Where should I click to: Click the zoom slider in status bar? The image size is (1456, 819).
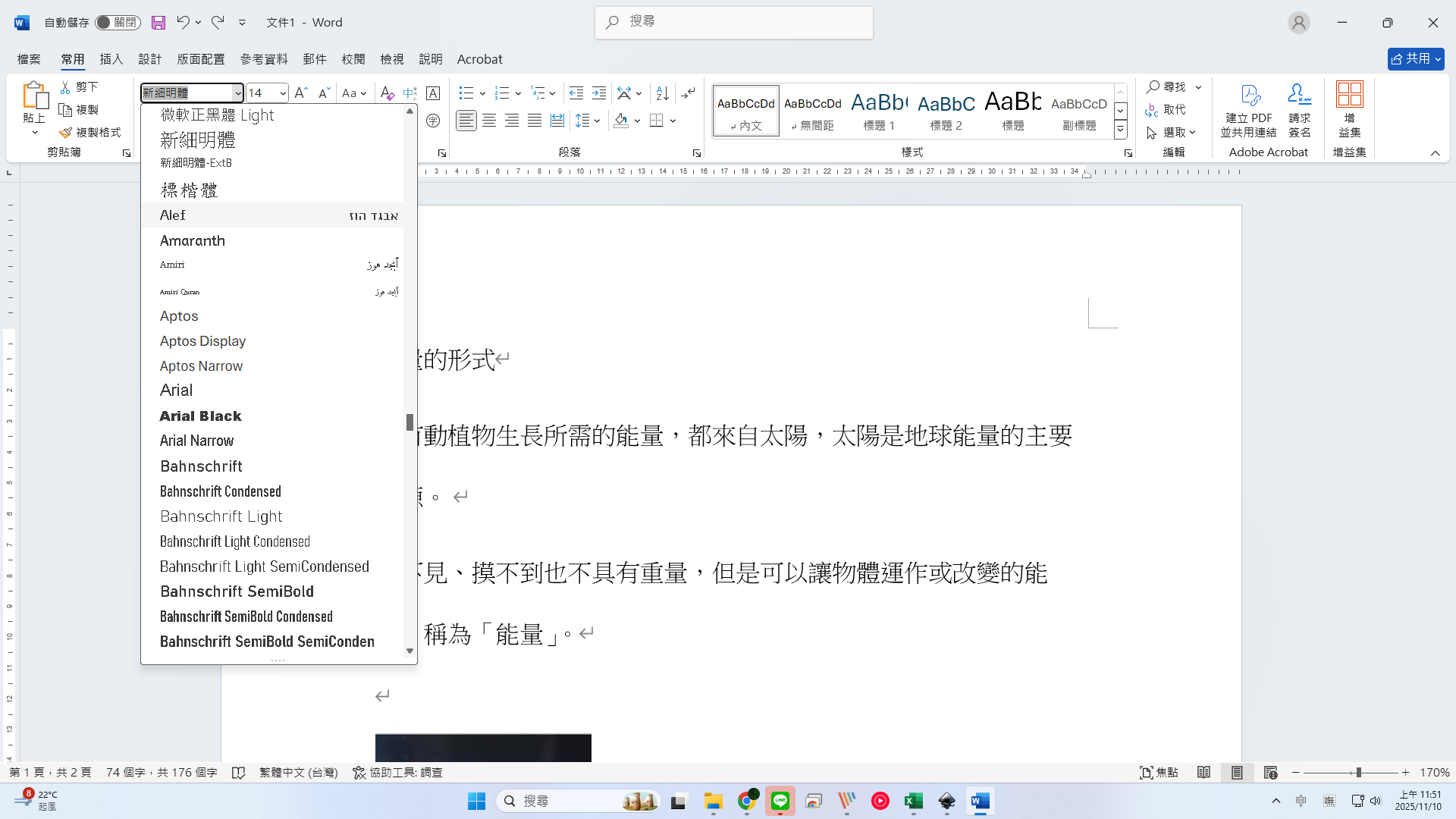[x=1358, y=772]
